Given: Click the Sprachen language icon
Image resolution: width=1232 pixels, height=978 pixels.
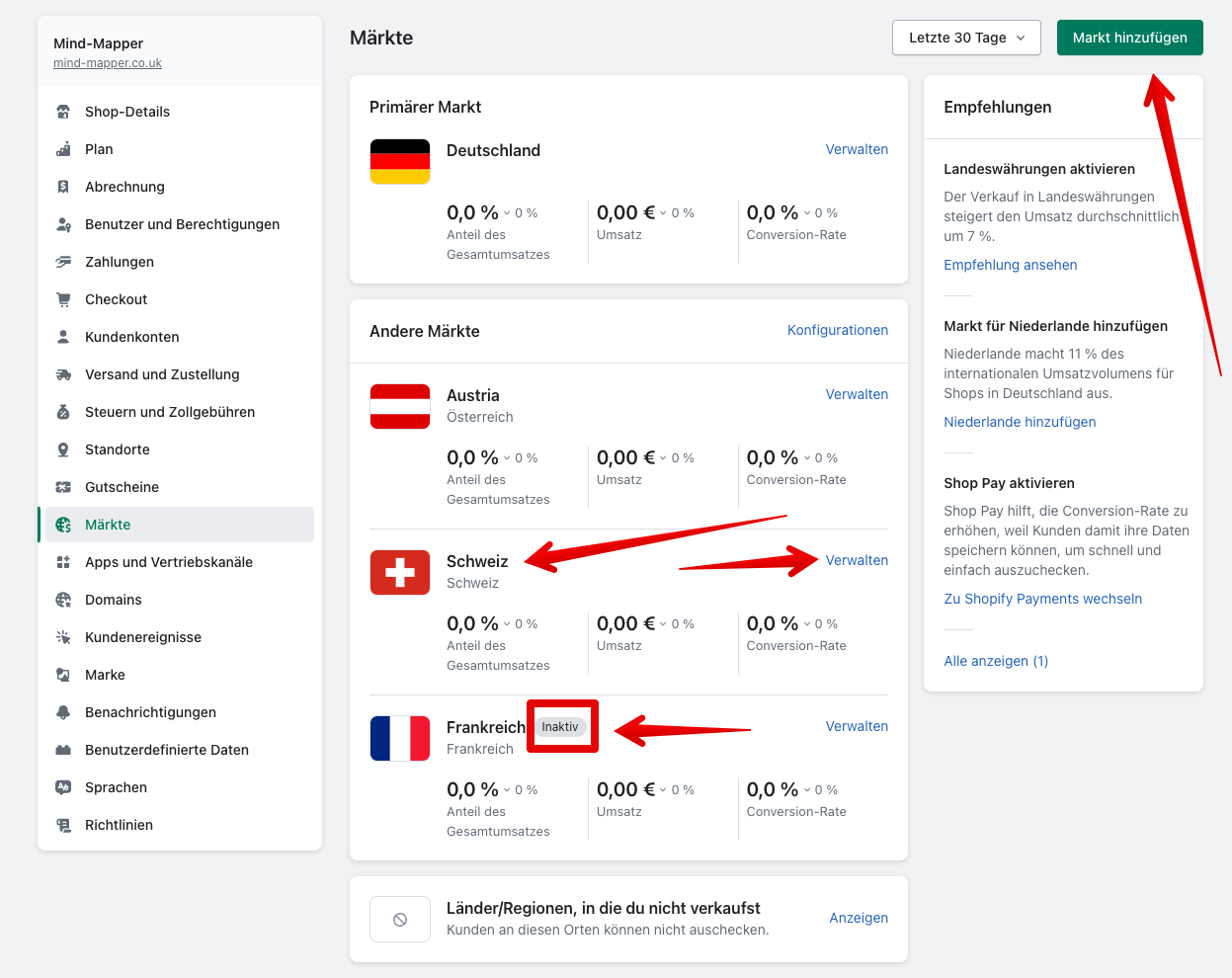Looking at the screenshot, I should point(63,787).
